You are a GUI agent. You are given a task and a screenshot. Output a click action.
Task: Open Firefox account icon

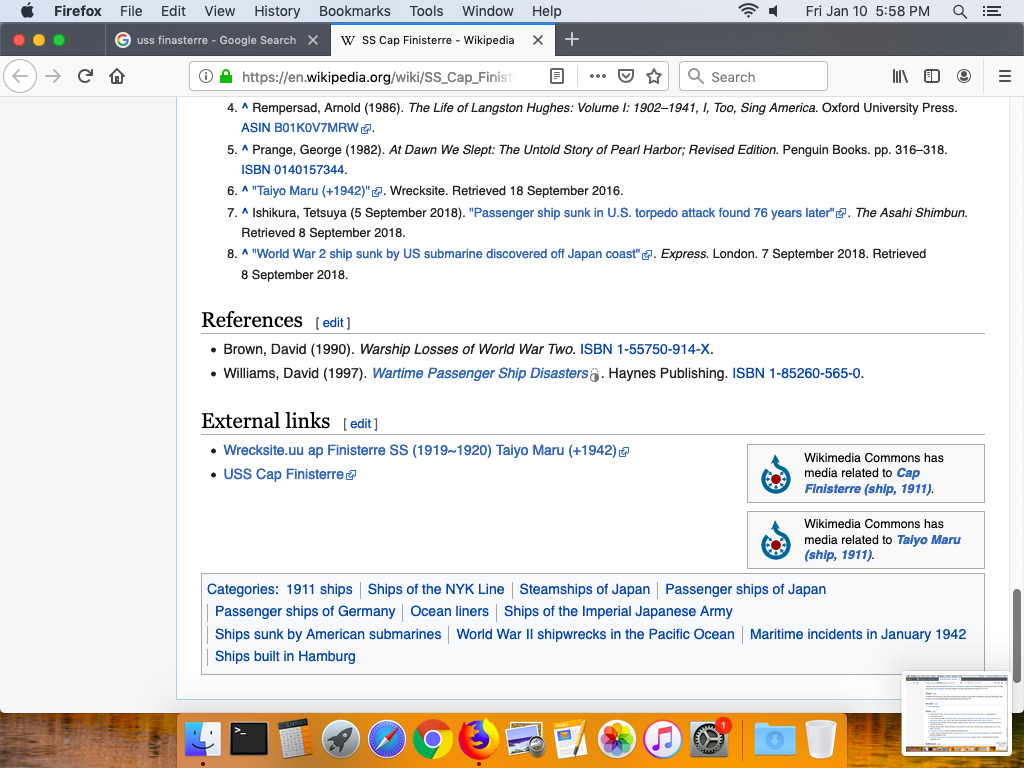pyautogui.click(x=964, y=77)
